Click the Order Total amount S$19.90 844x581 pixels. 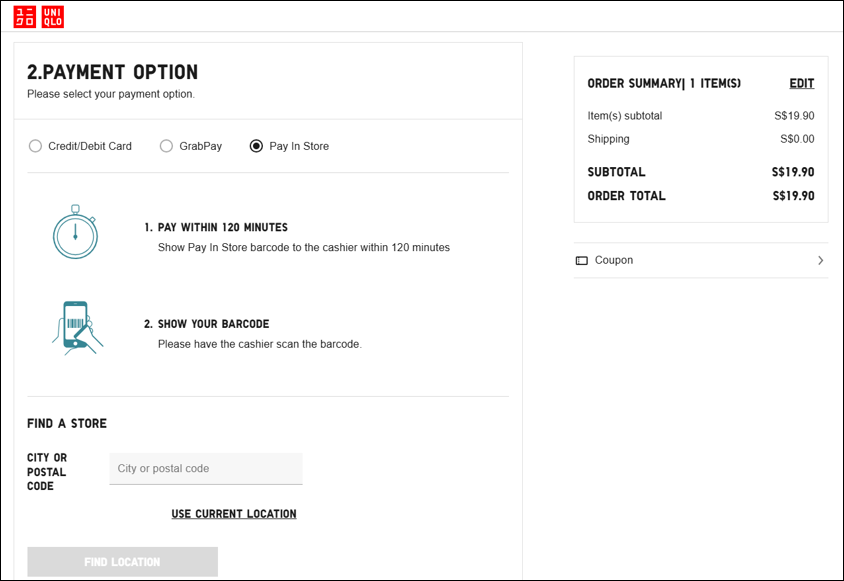793,196
